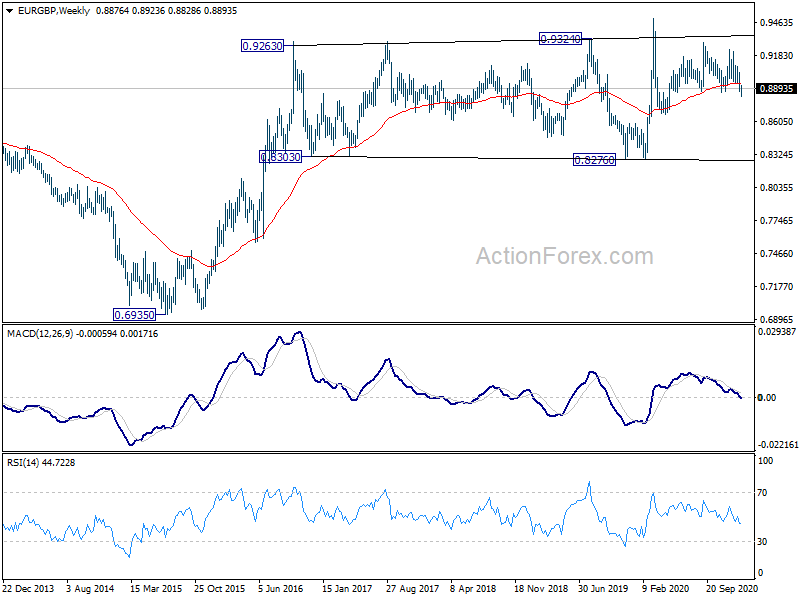This screenshot has height=600, width=800.
Task: Click the EURGBP,Weekly chart title
Action: [x=54, y=11]
